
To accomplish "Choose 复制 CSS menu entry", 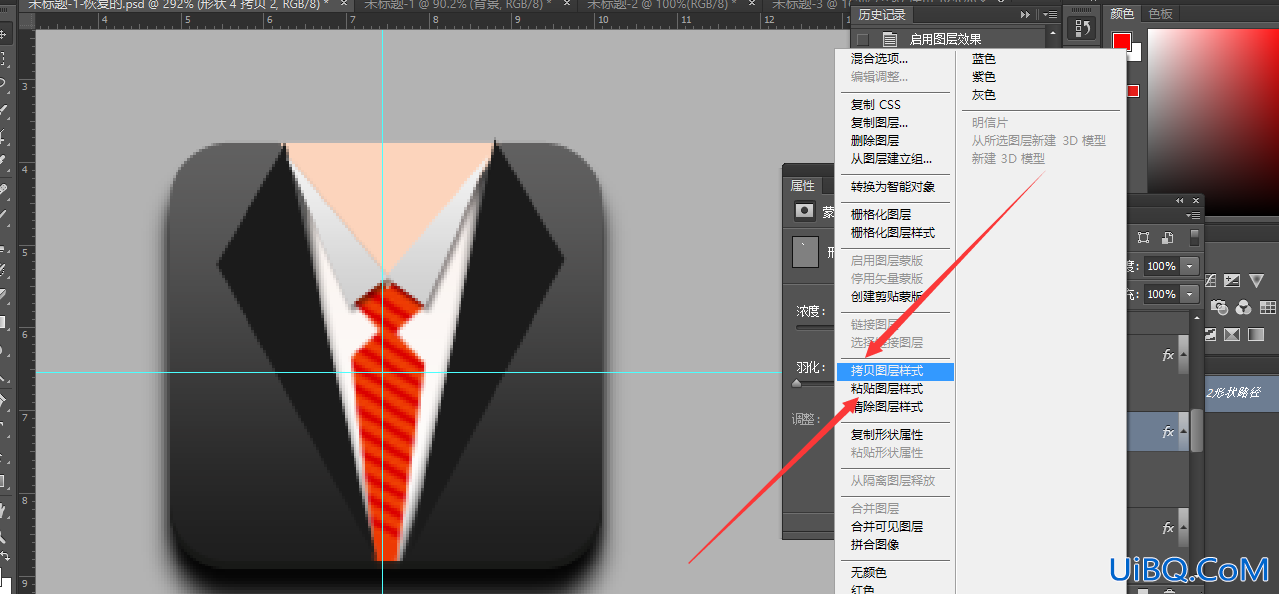I will pos(876,105).
